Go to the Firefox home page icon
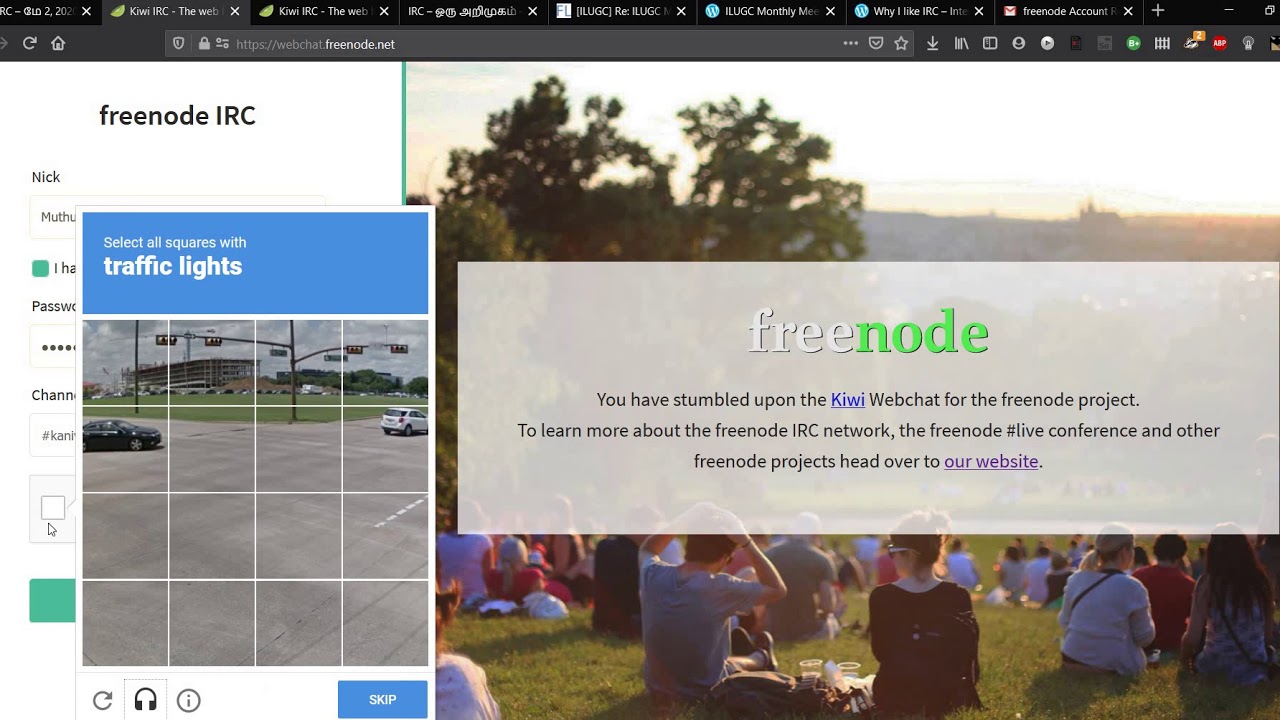 (x=58, y=44)
